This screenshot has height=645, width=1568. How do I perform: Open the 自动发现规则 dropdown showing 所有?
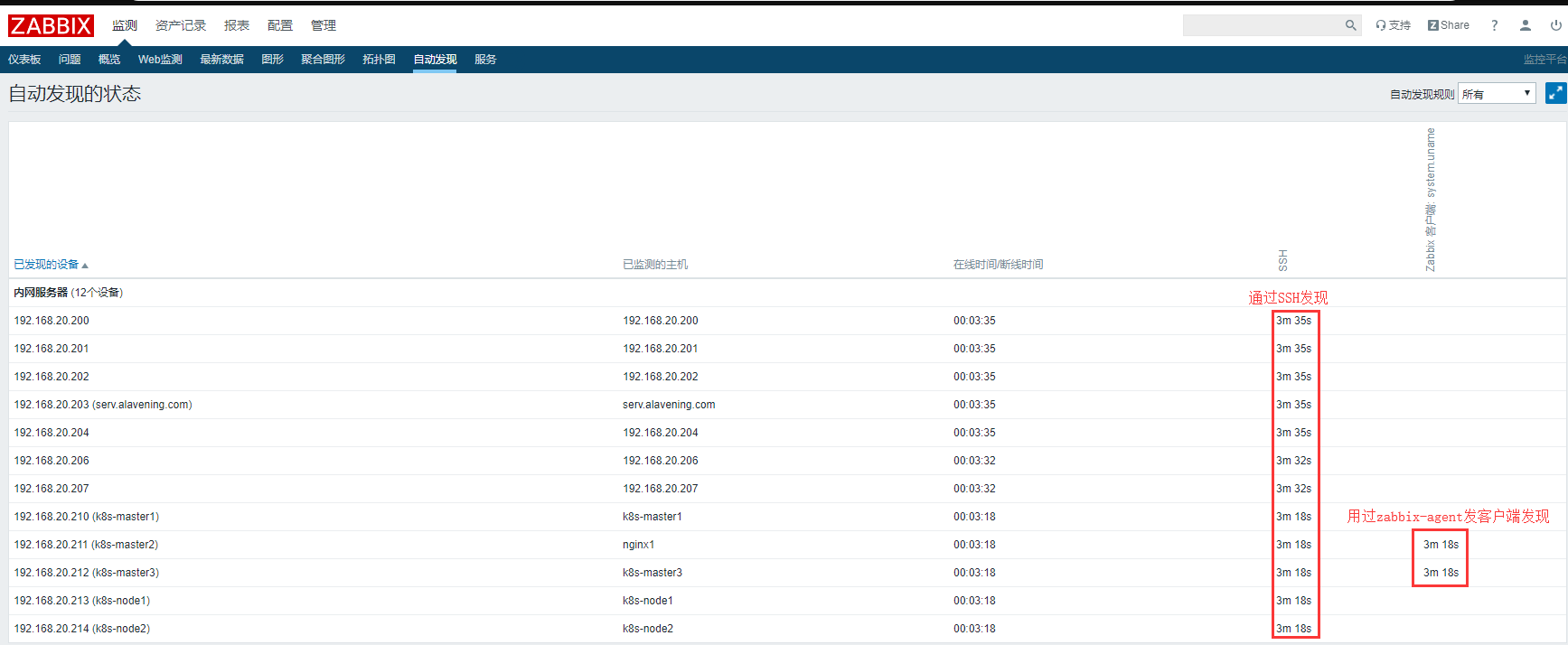pyautogui.click(x=1496, y=94)
